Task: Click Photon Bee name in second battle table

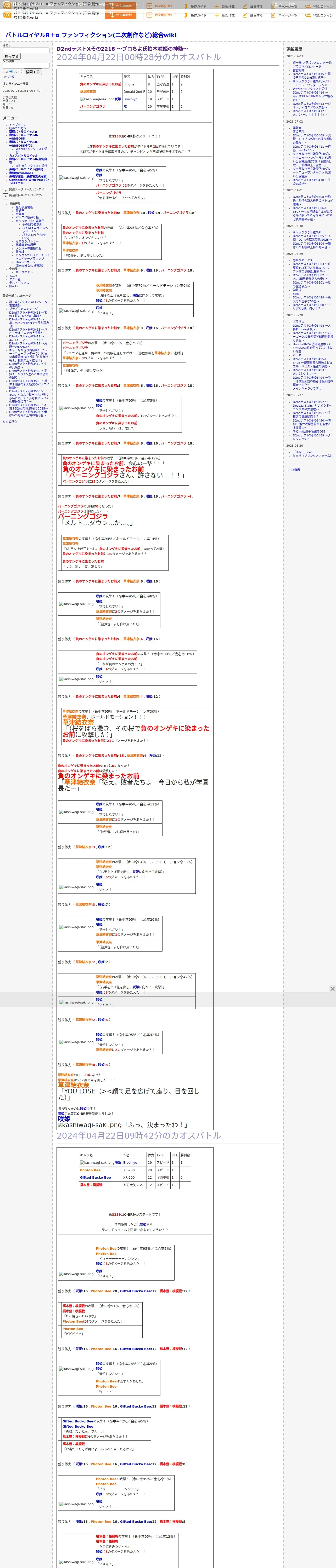Action: point(90,1170)
